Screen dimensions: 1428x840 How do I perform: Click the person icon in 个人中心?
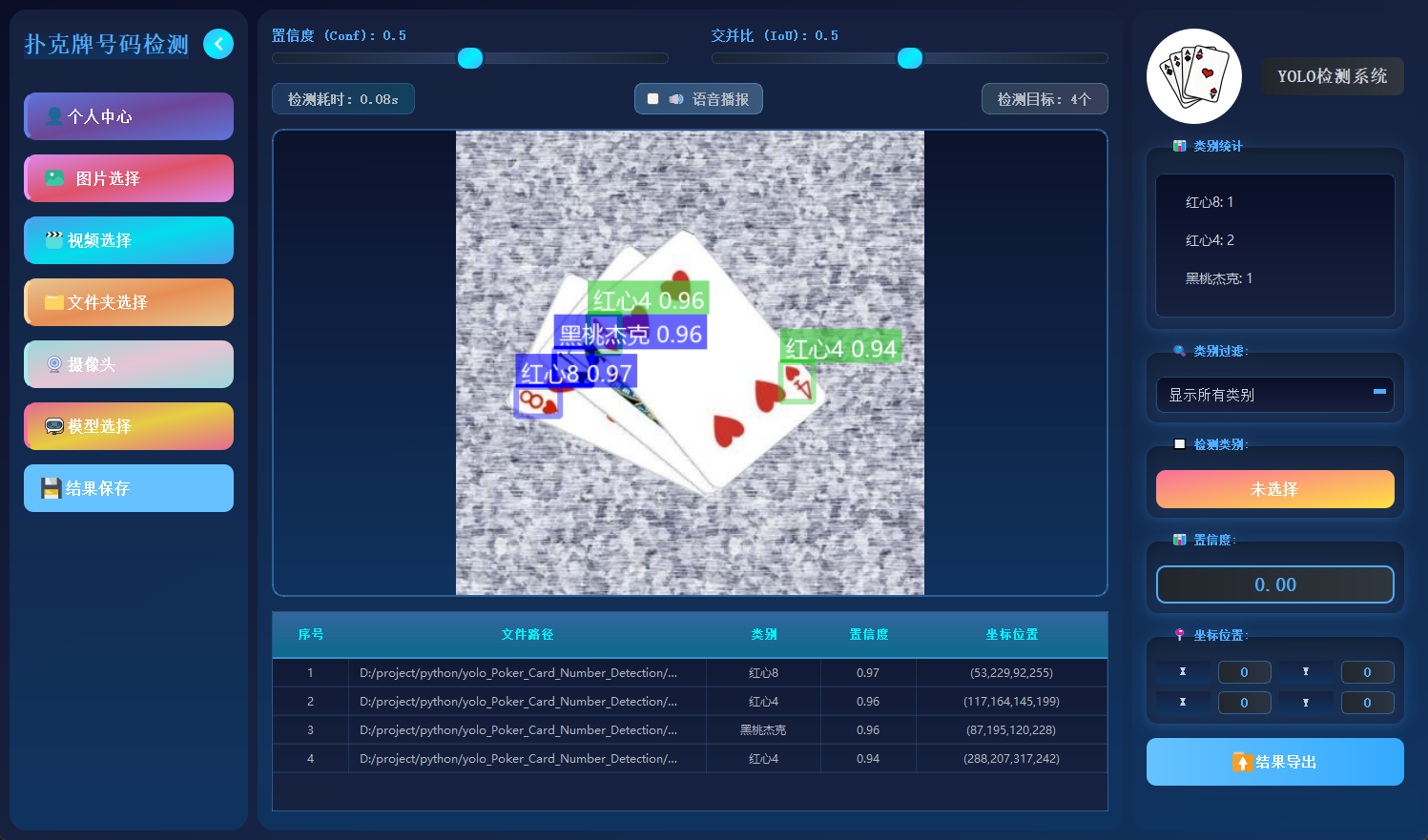click(54, 116)
